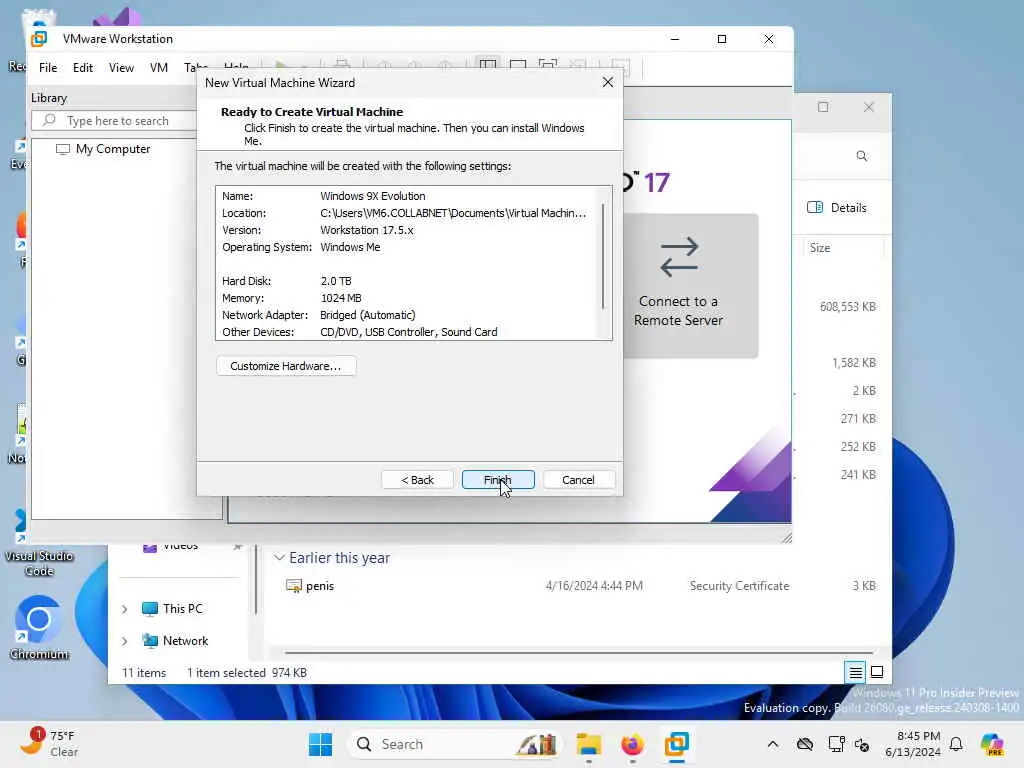The image size is (1024, 768).
Task: Click the 241 KB size value
Action: click(x=858, y=475)
